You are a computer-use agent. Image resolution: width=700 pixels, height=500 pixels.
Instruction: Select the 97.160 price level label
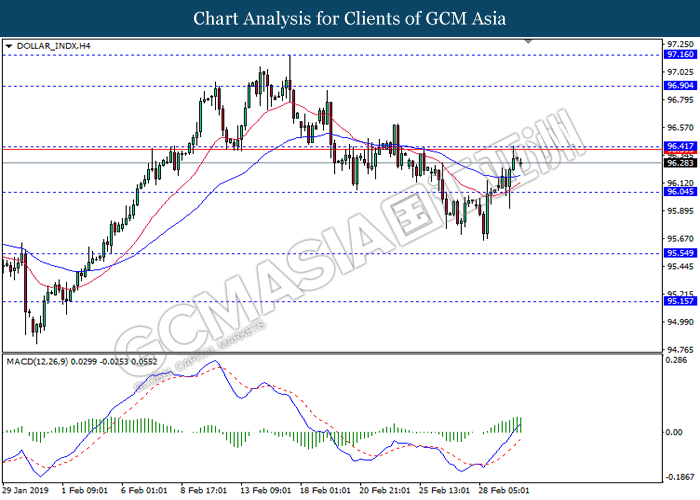(680, 54)
